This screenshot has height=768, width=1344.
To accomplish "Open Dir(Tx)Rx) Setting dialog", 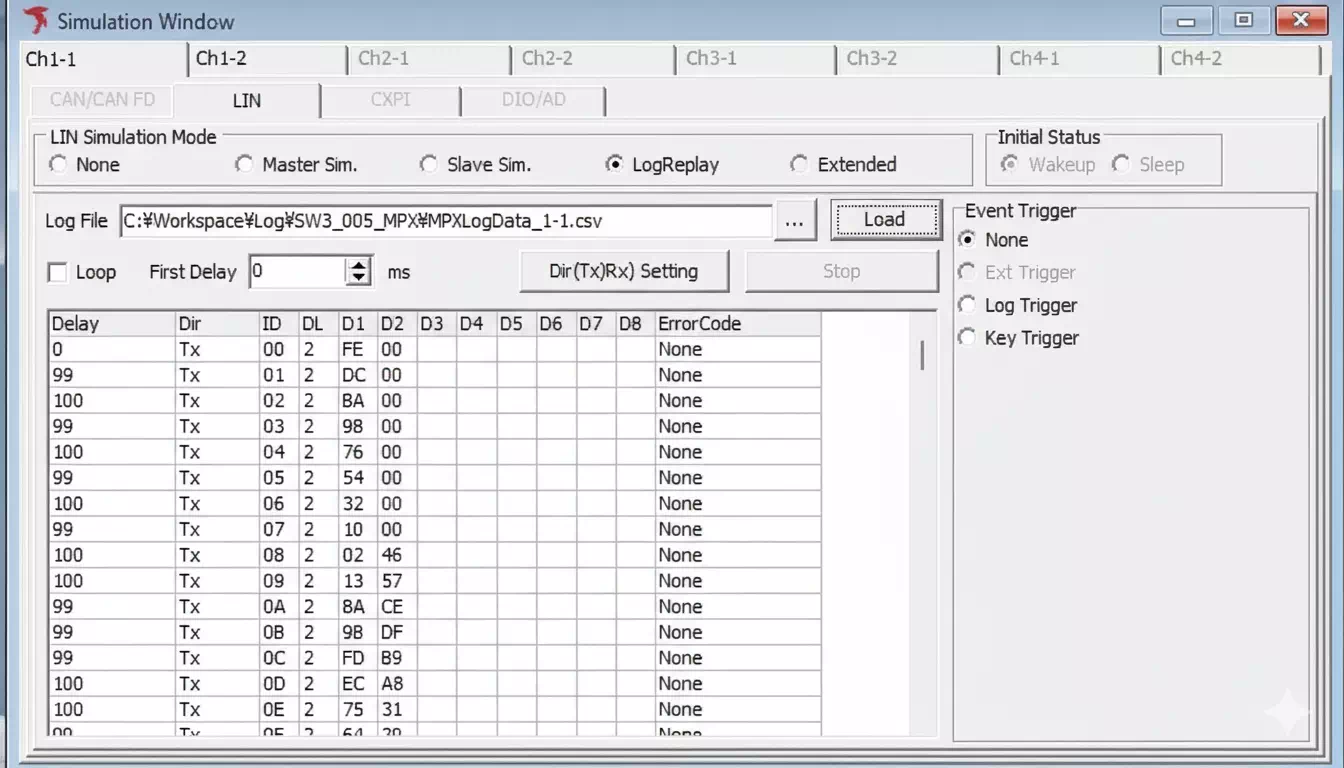I will (x=624, y=271).
